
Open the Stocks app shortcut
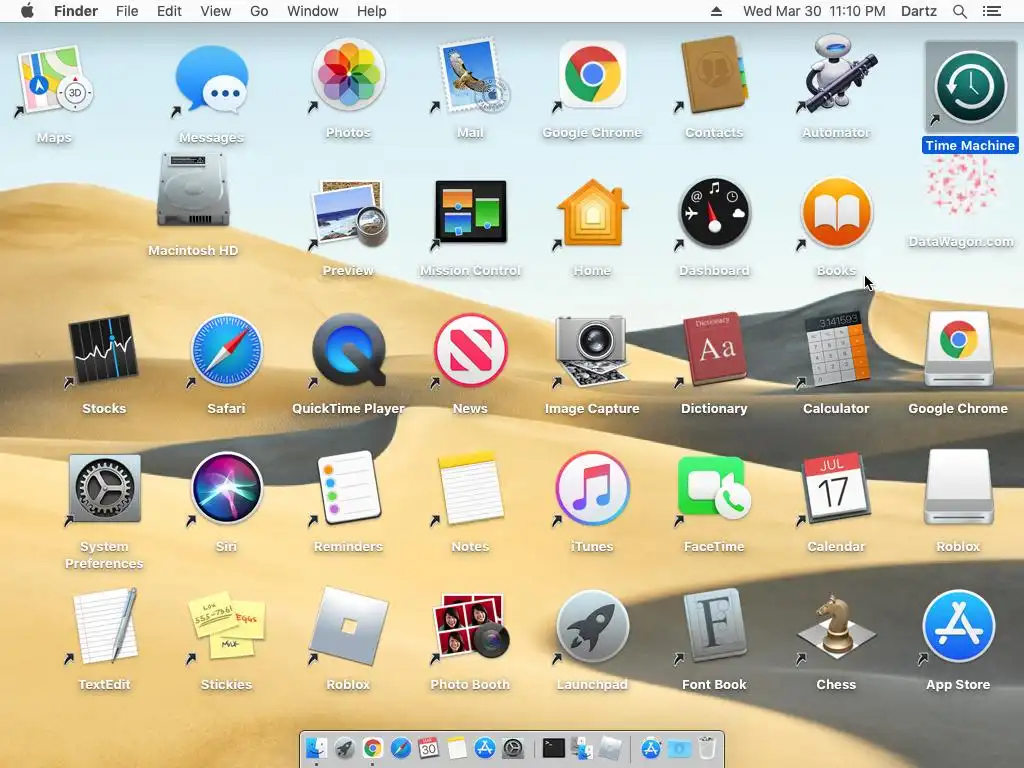(x=104, y=351)
